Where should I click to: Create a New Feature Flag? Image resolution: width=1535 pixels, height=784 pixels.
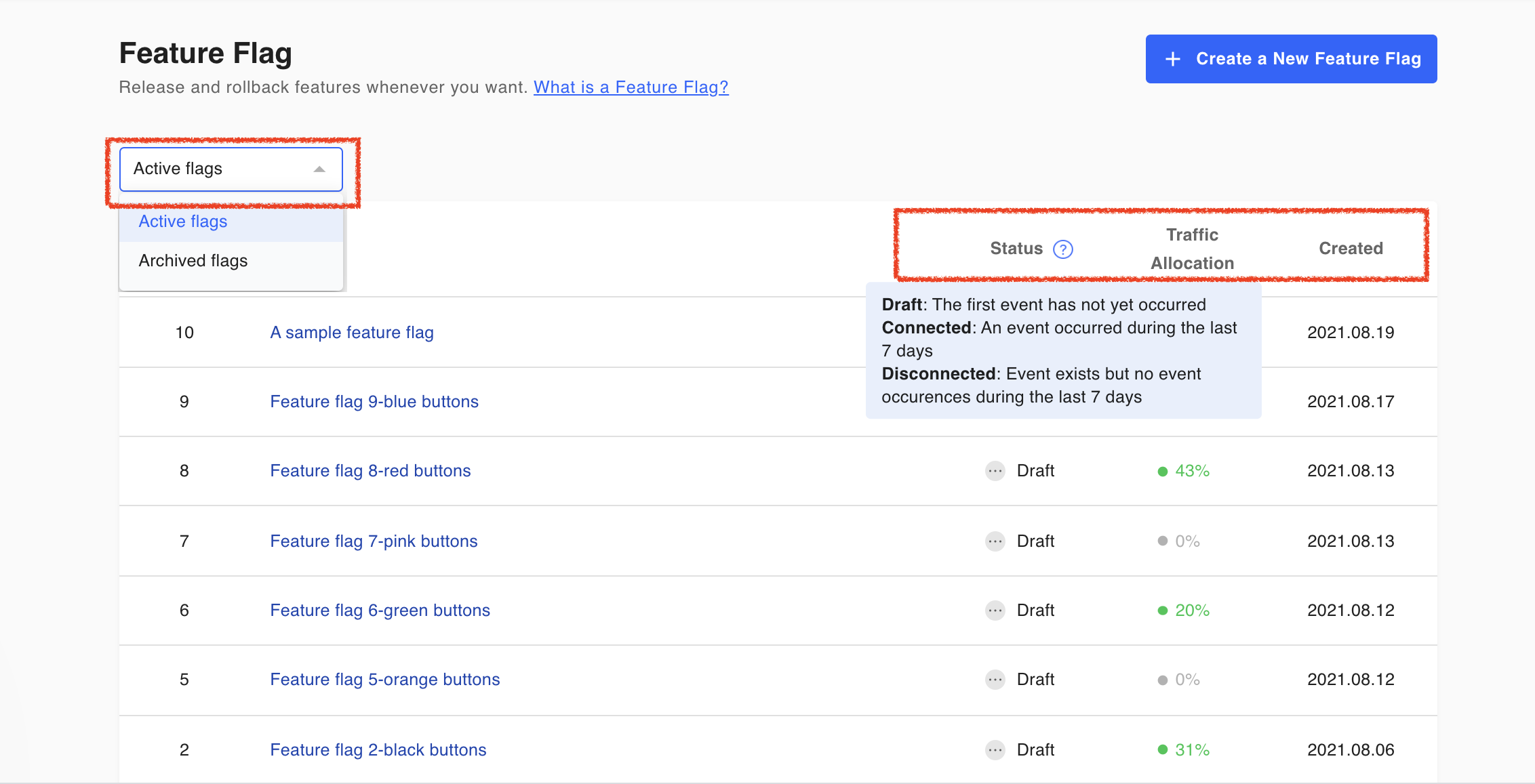1291,59
